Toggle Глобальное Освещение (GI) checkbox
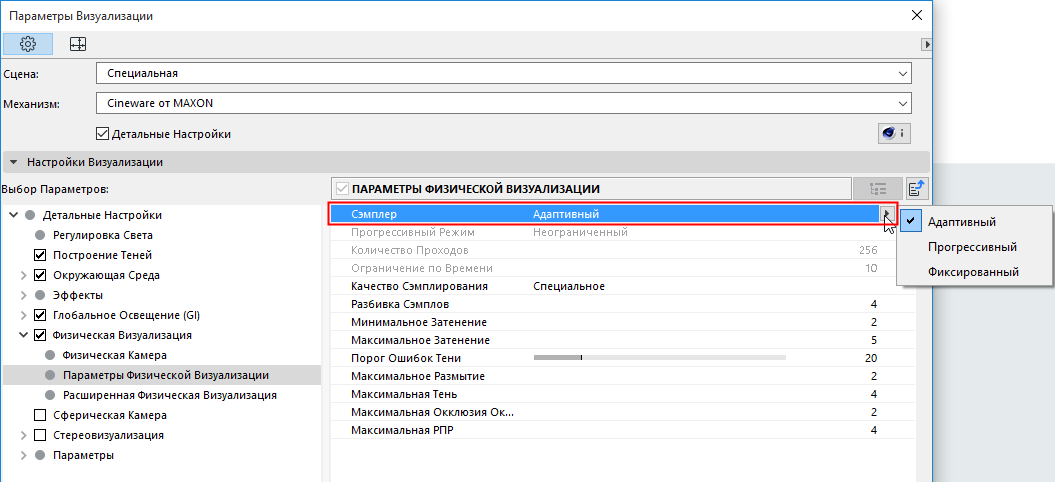Image resolution: width=1055 pixels, height=482 pixels. [40, 315]
